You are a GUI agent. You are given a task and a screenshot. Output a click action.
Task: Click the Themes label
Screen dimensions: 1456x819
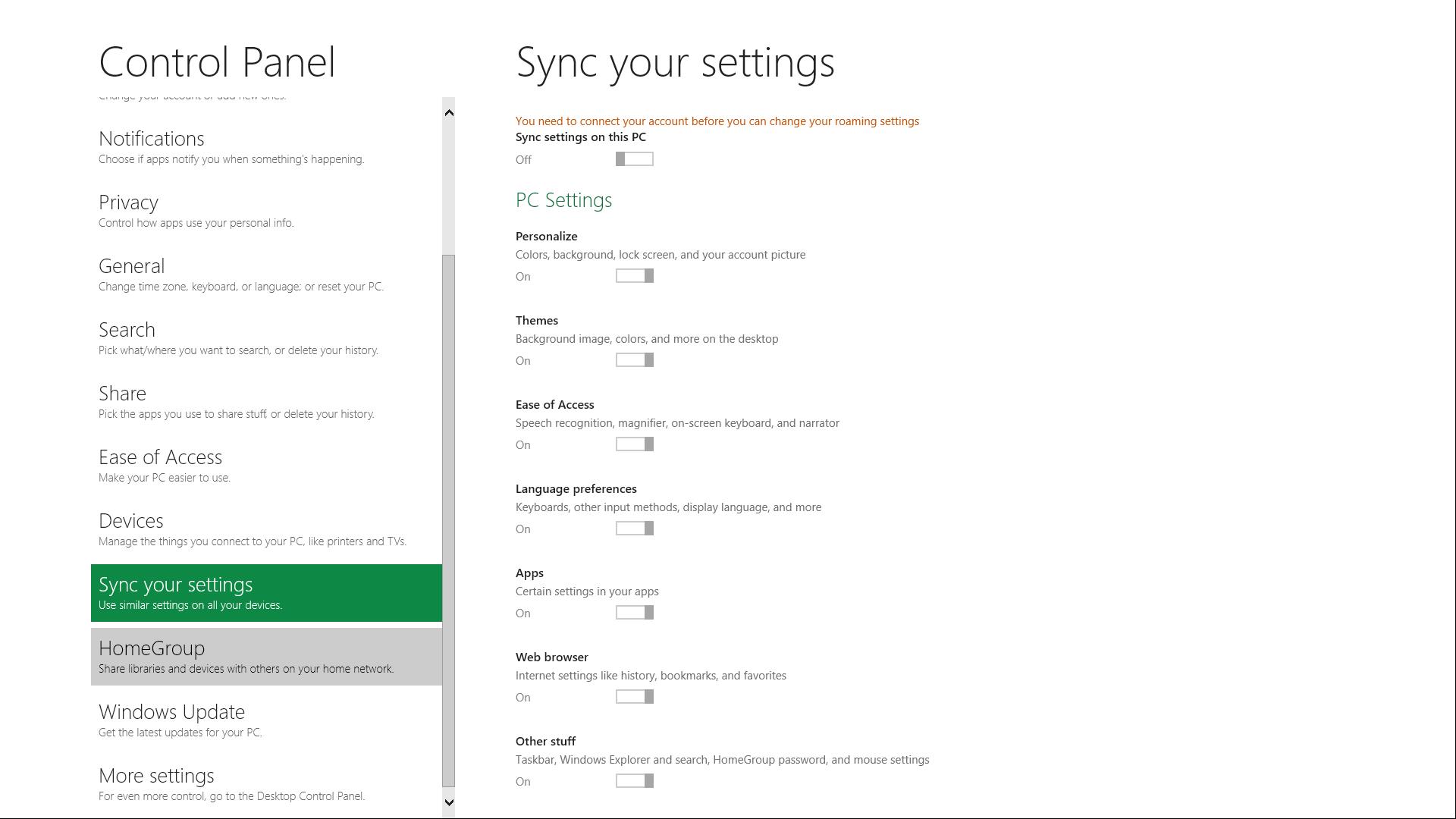pyautogui.click(x=537, y=321)
